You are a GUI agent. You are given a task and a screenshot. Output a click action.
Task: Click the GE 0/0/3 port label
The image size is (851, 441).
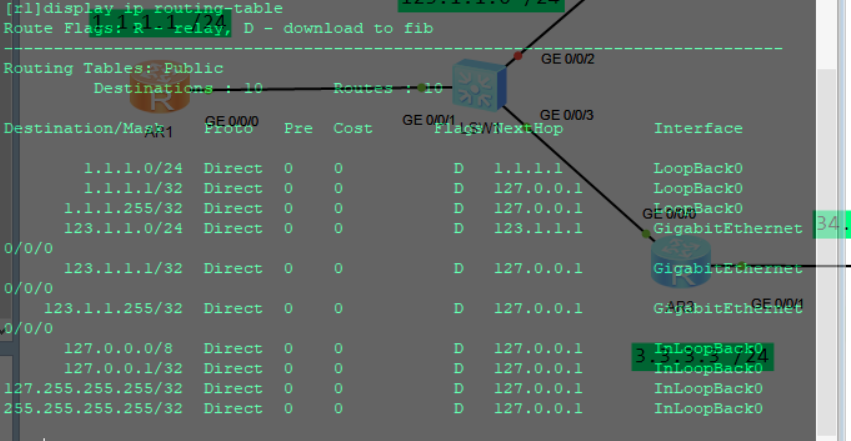point(567,116)
